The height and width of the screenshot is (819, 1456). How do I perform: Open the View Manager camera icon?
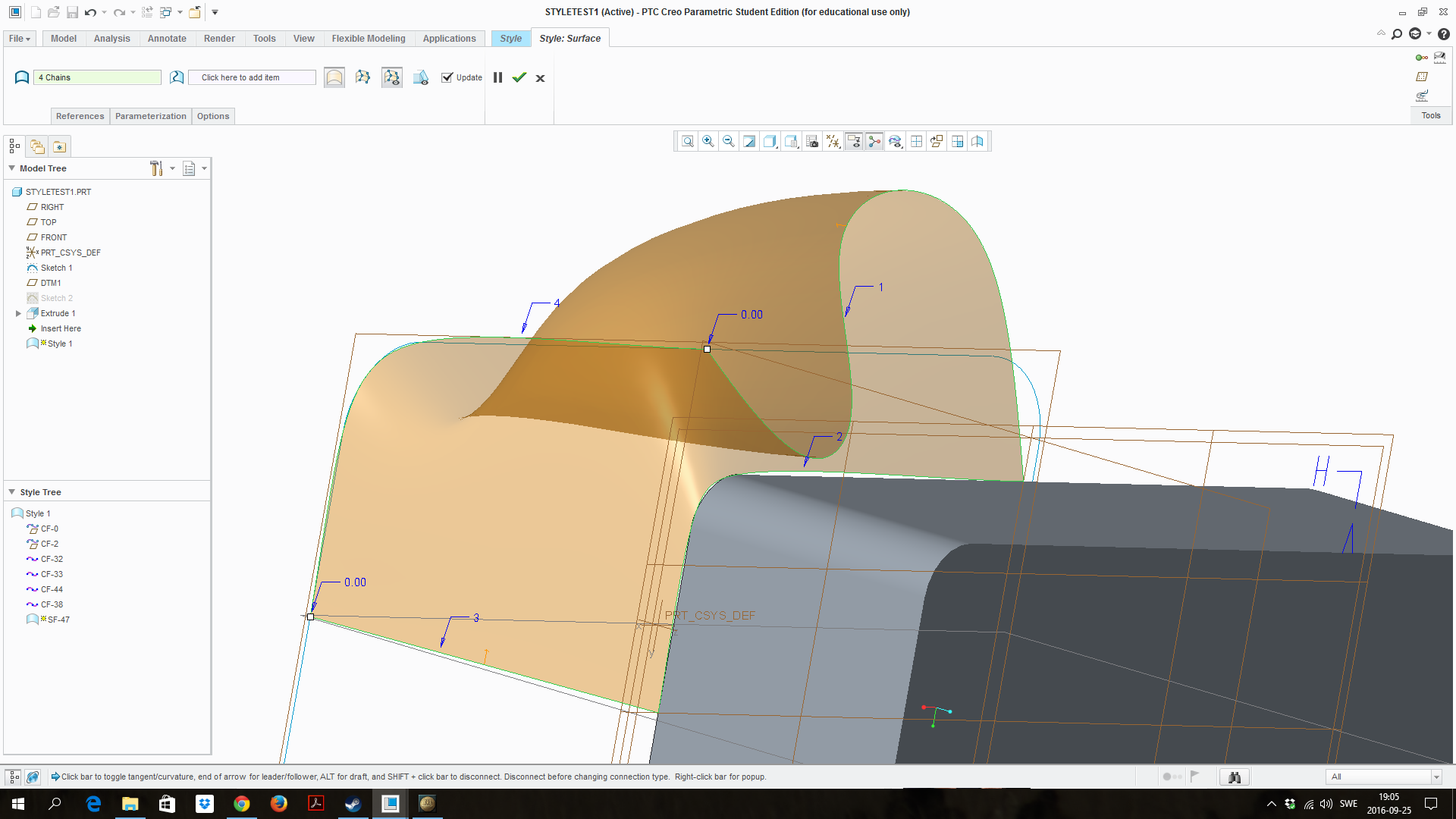pyautogui.click(x=812, y=142)
